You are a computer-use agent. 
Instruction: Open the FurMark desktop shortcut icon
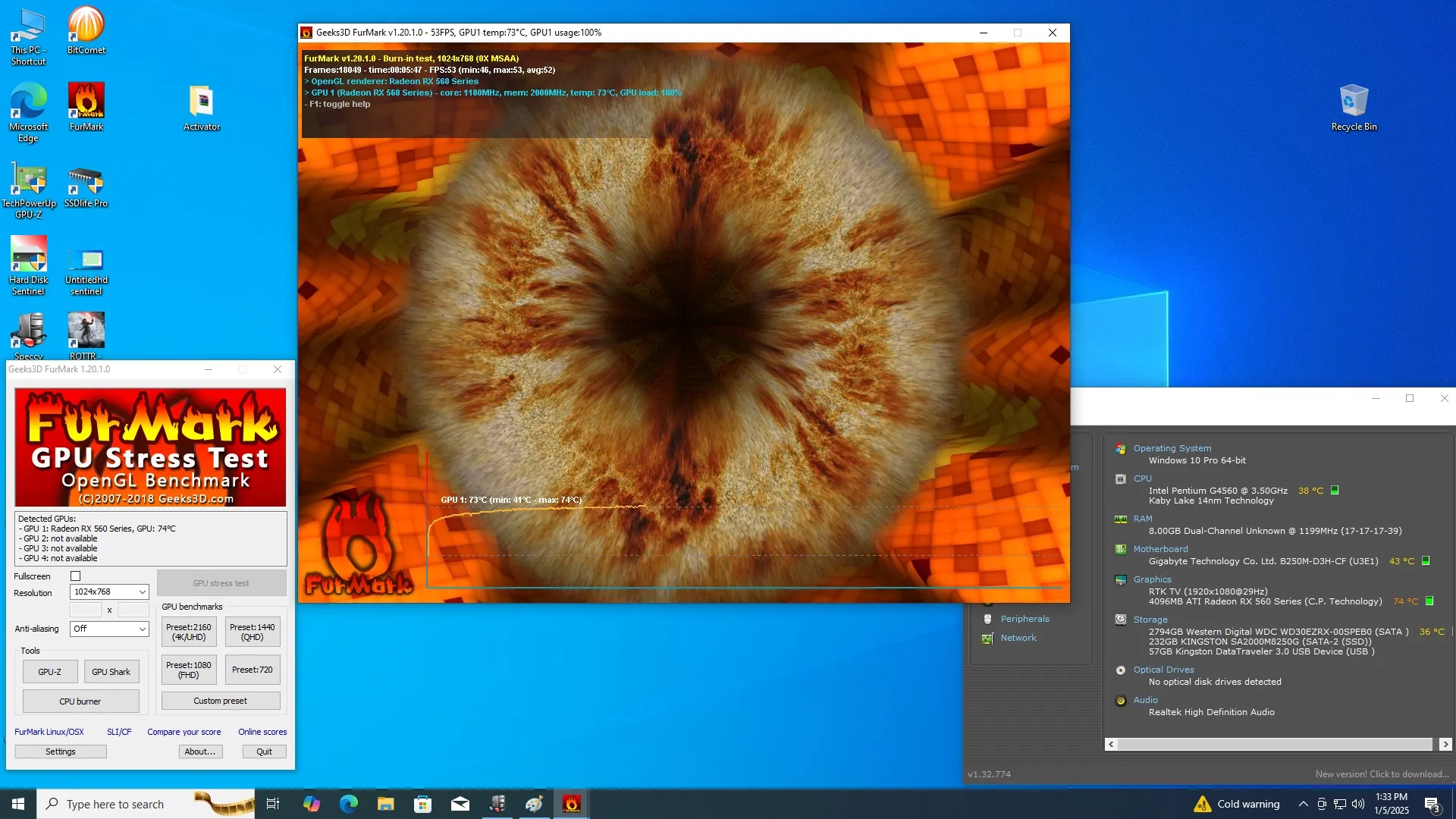(x=86, y=107)
